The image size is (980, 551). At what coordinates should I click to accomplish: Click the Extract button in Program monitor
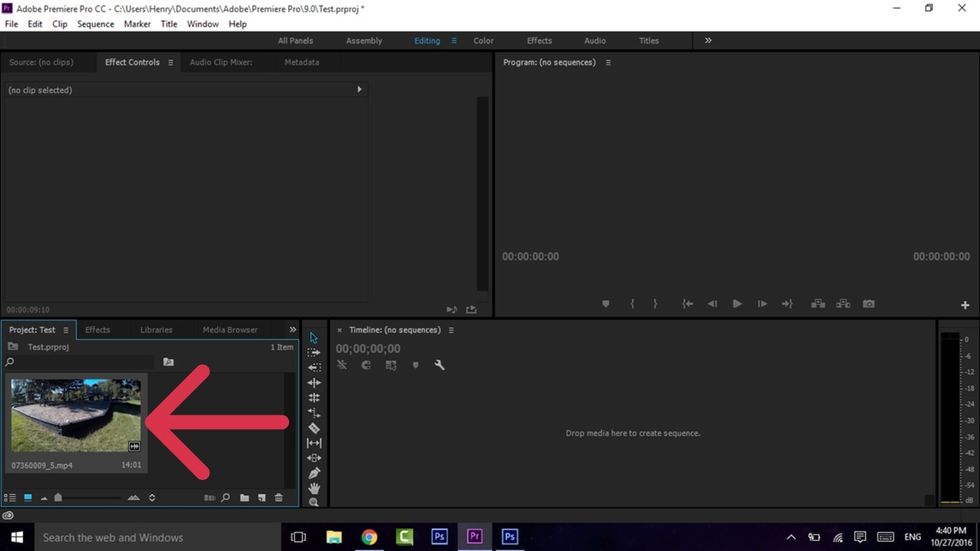[x=843, y=304]
